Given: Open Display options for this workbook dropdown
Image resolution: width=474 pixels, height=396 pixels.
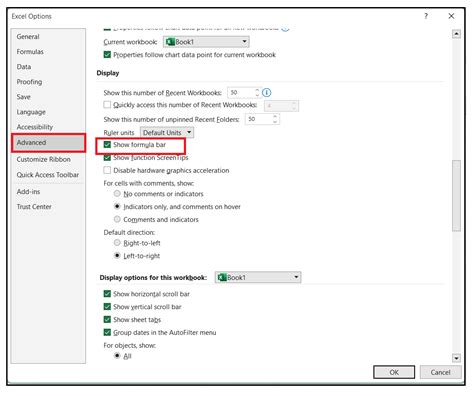Looking at the screenshot, I should point(258,277).
